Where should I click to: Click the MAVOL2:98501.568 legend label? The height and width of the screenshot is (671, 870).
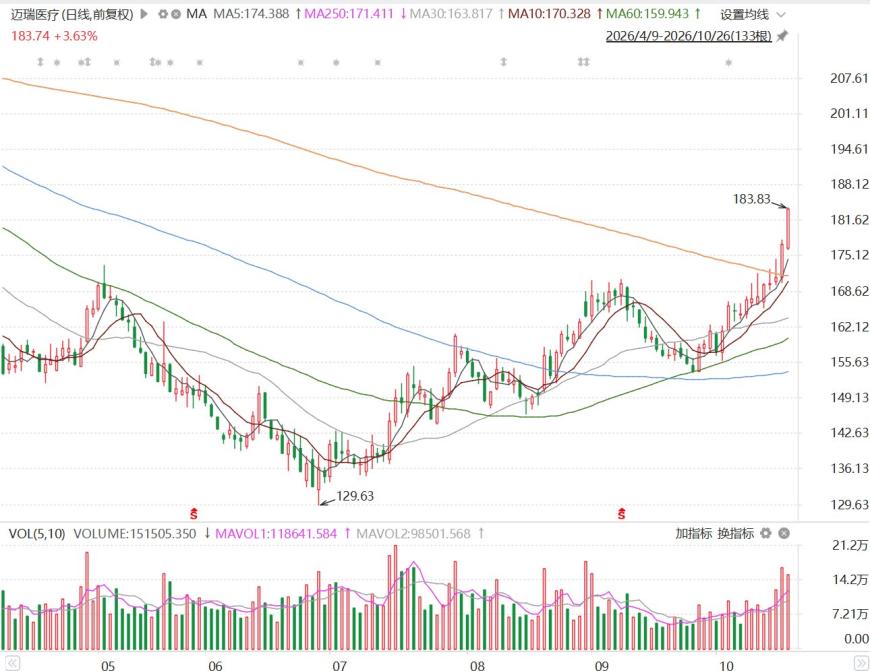pos(413,534)
